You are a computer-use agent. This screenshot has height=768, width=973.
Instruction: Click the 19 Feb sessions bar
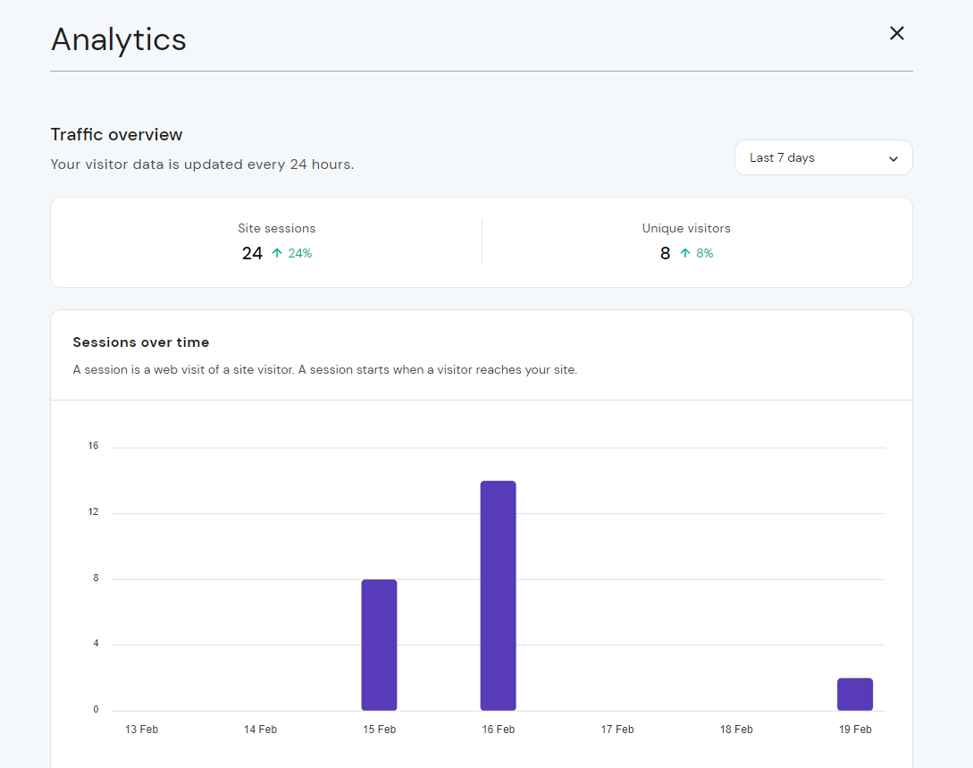tap(854, 694)
